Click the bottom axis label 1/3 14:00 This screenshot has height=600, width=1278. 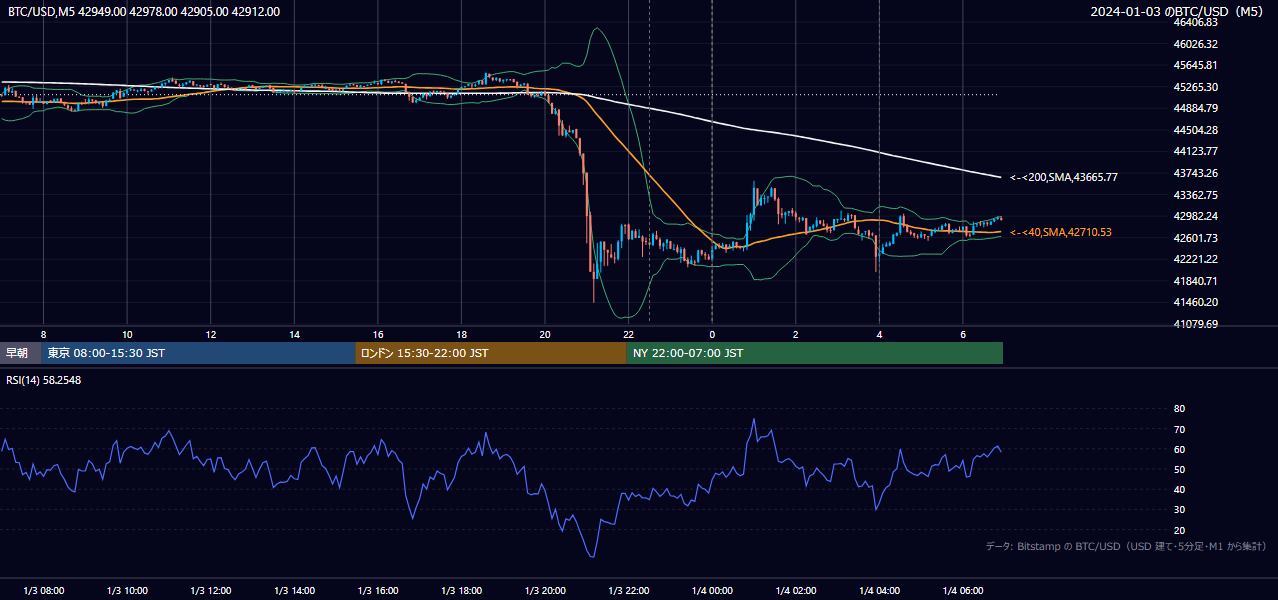click(294, 591)
